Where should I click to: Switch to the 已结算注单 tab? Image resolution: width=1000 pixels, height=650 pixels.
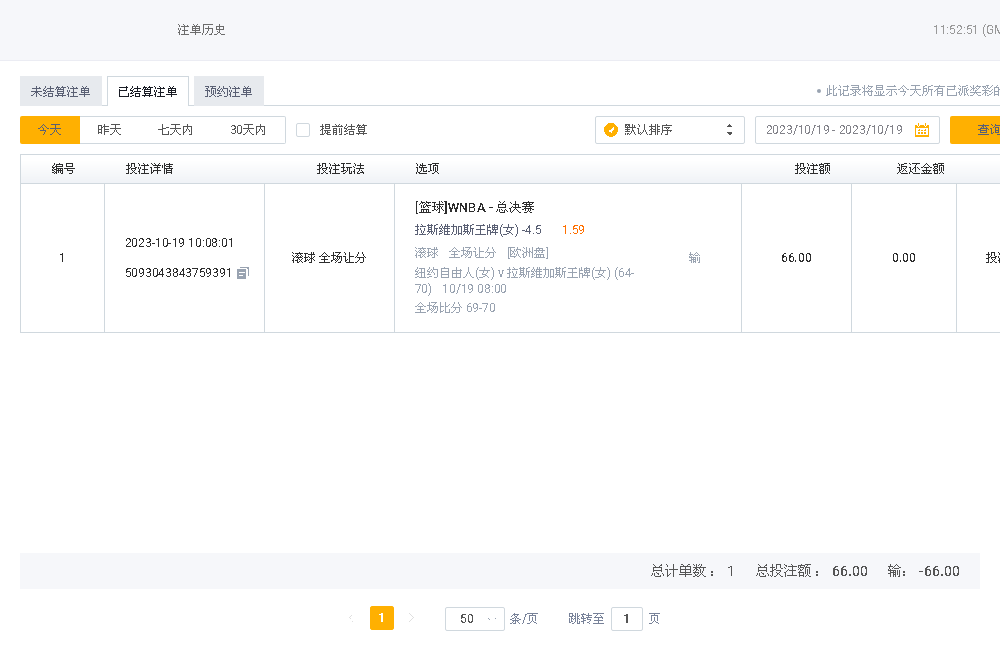[x=148, y=91]
